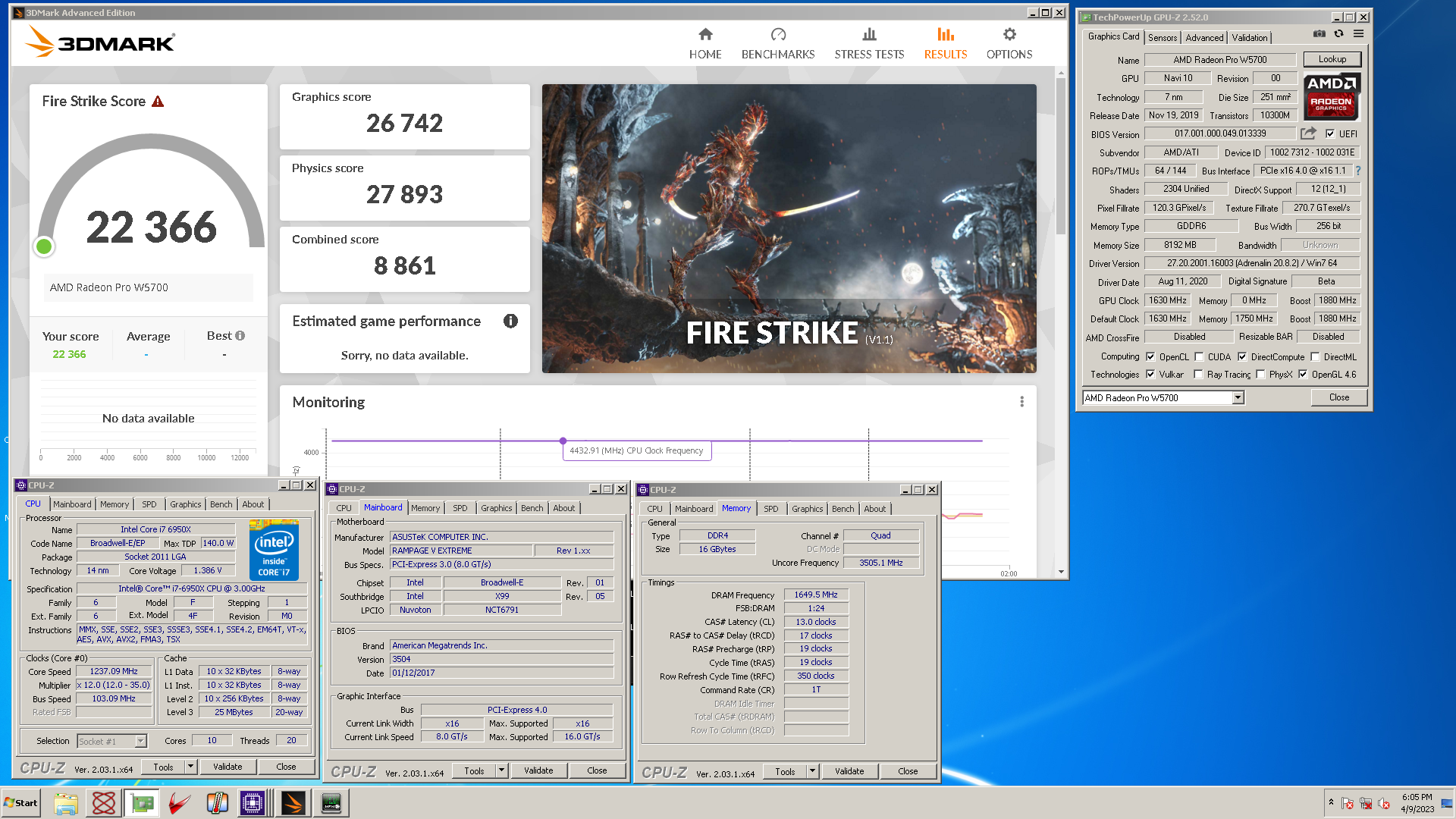Screen dimensions: 1456x819
Task: Open the 3DMark Home section
Action: pos(704,44)
